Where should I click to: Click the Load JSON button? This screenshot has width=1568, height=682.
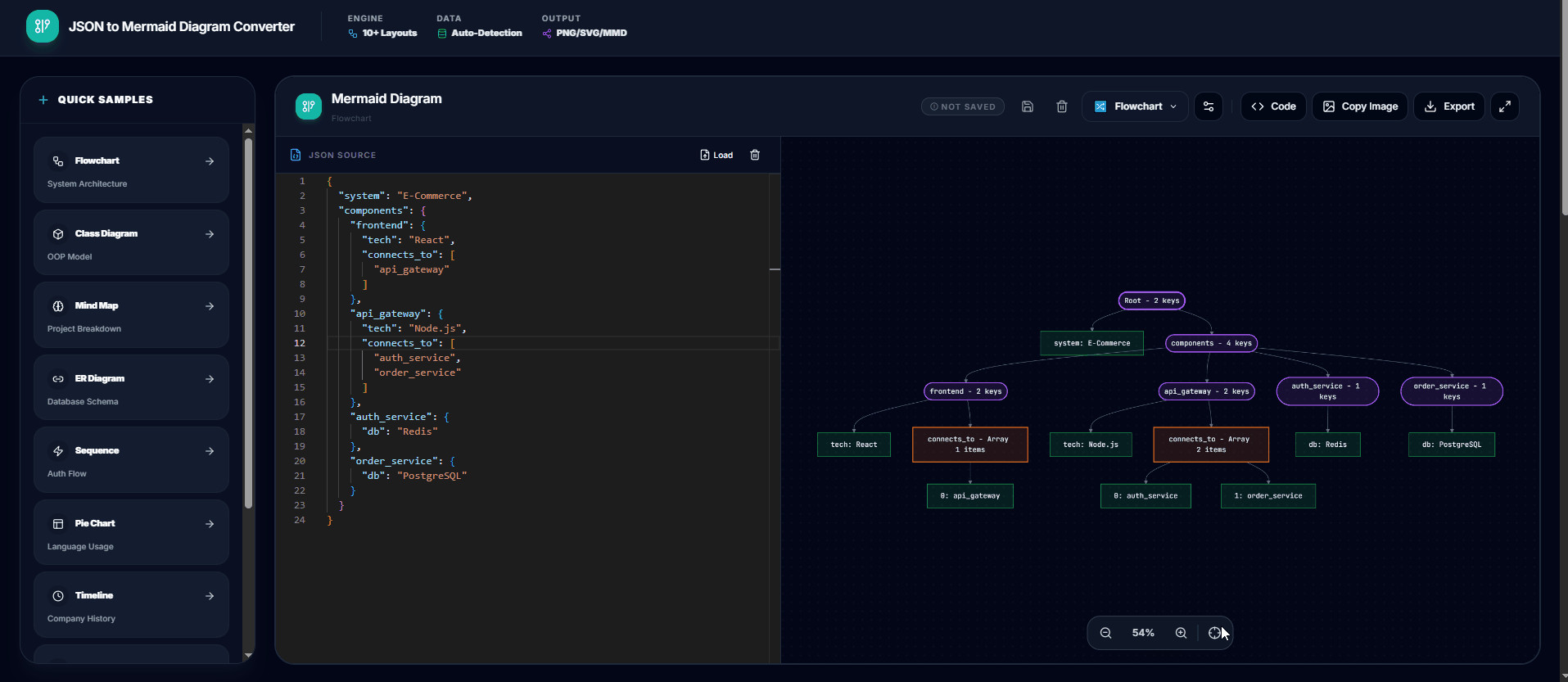pyautogui.click(x=716, y=155)
